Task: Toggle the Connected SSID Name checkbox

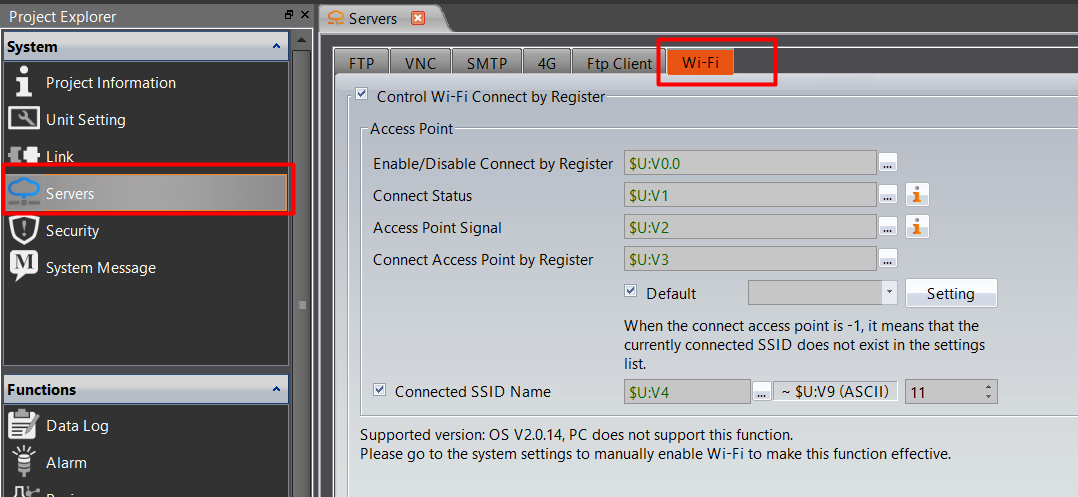Action: (x=379, y=391)
